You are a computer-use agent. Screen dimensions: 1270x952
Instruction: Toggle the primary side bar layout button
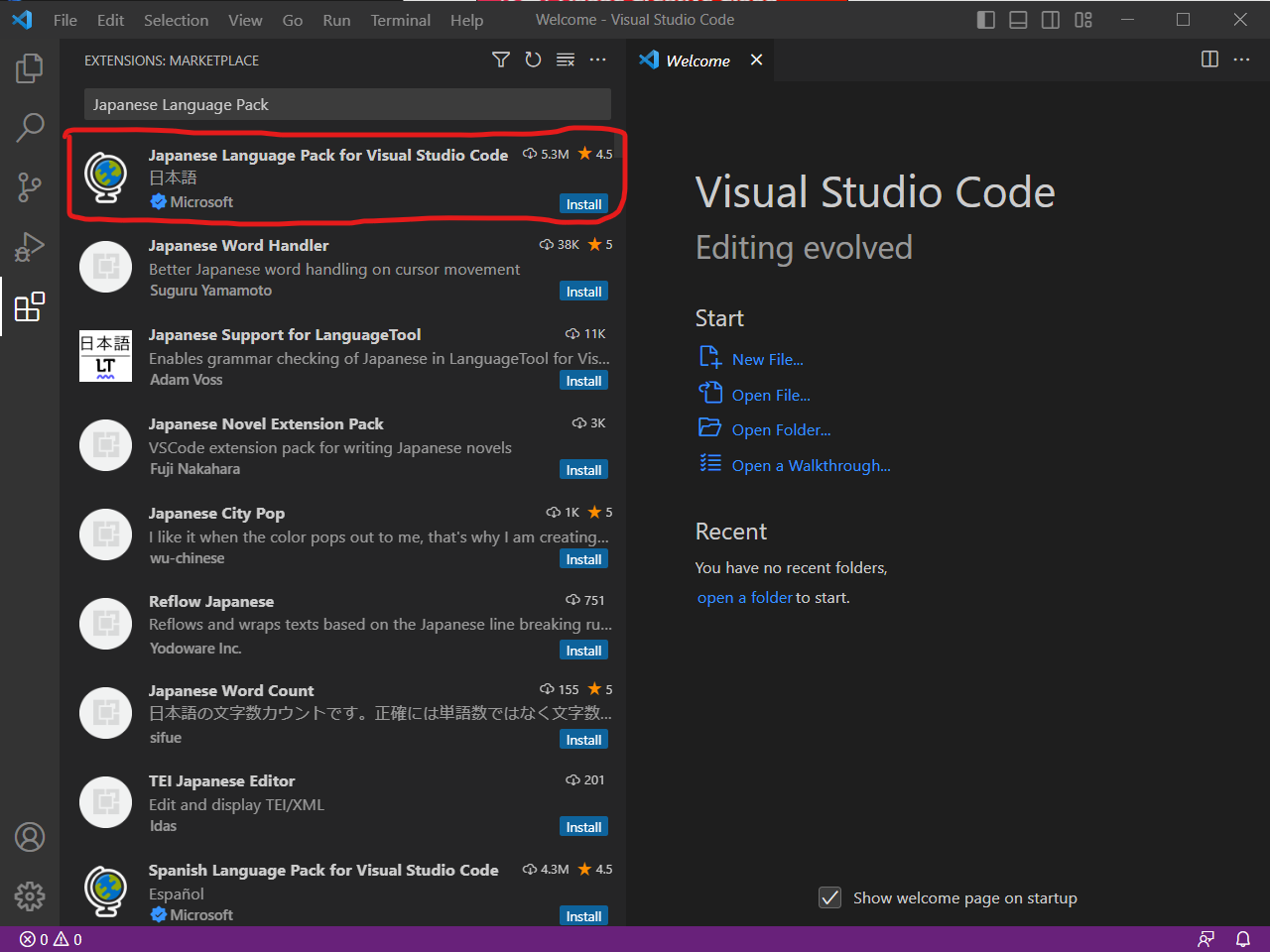tap(985, 20)
